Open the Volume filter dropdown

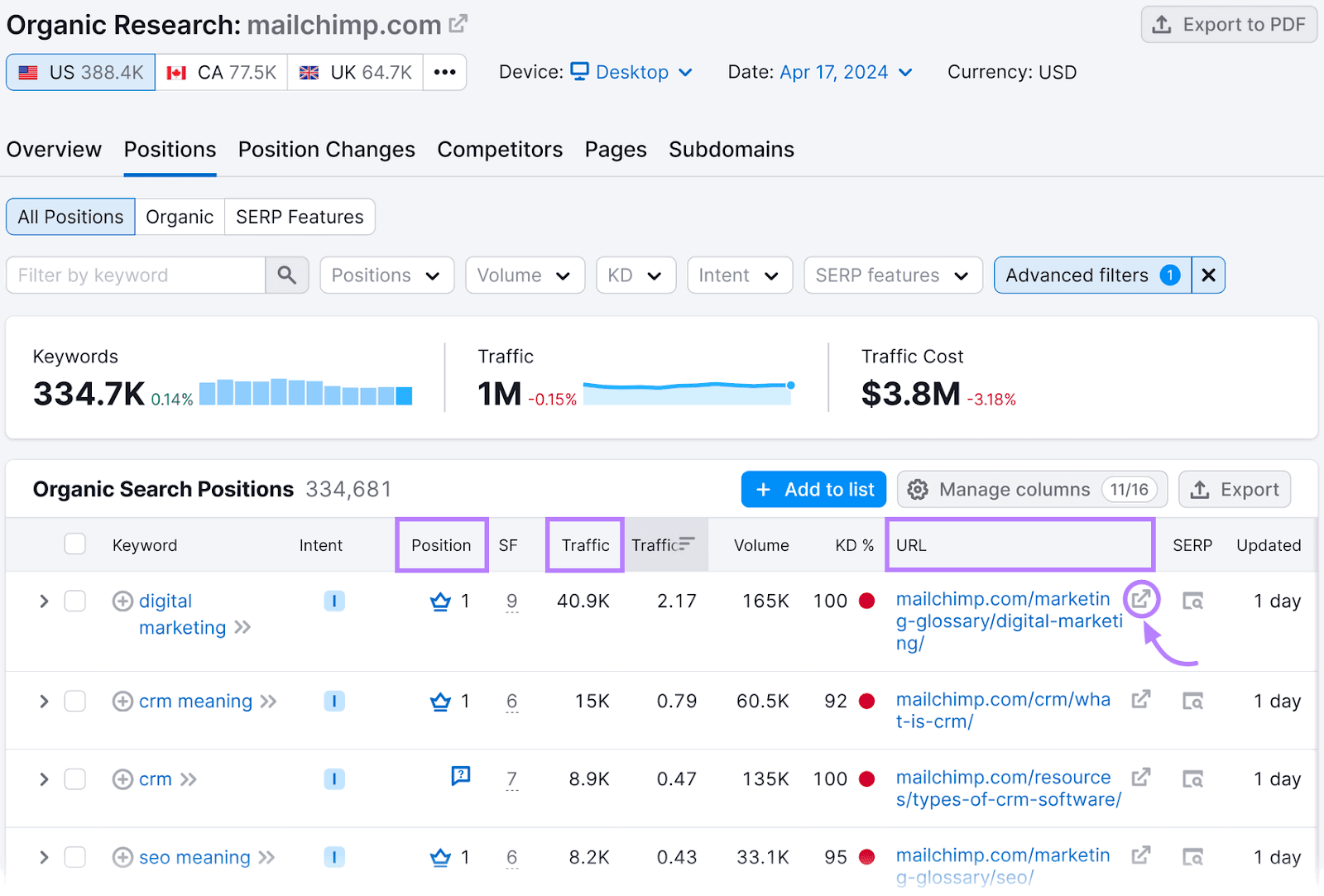[x=525, y=275]
